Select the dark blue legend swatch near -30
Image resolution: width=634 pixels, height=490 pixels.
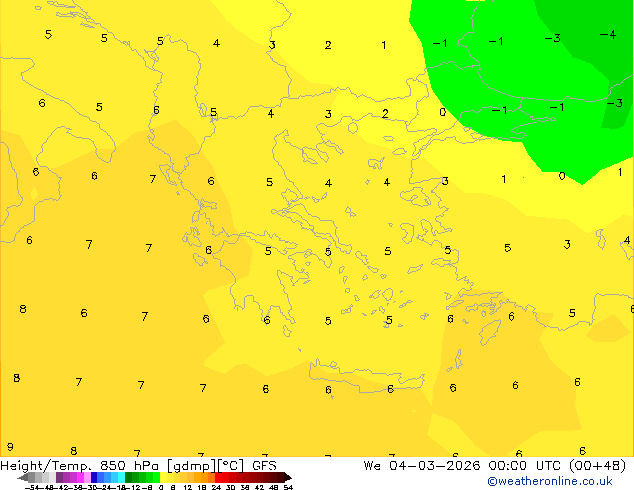pyautogui.click(x=94, y=477)
